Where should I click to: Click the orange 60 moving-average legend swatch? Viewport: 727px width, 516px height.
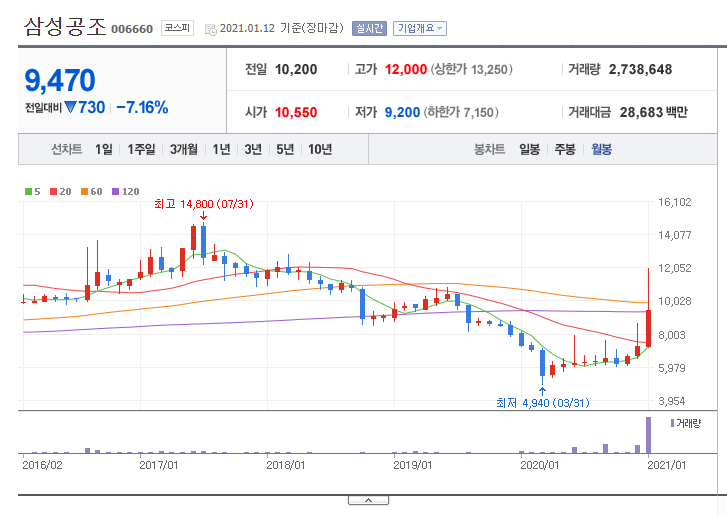click(x=84, y=191)
